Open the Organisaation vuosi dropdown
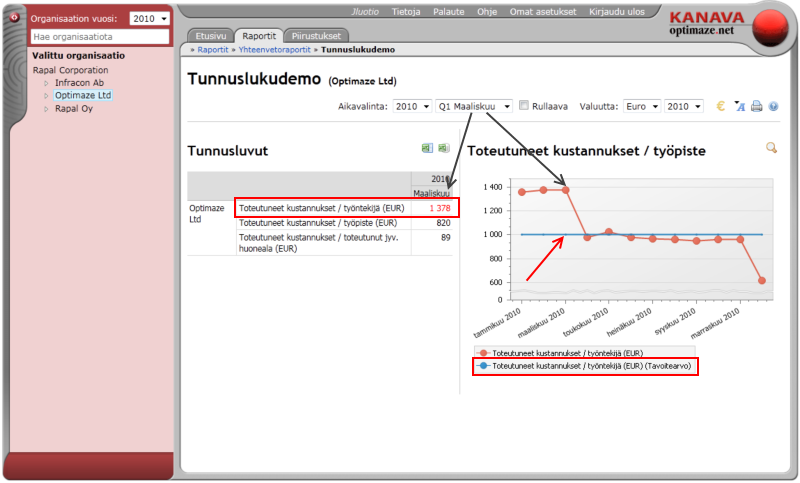800x483 pixels. point(150,19)
